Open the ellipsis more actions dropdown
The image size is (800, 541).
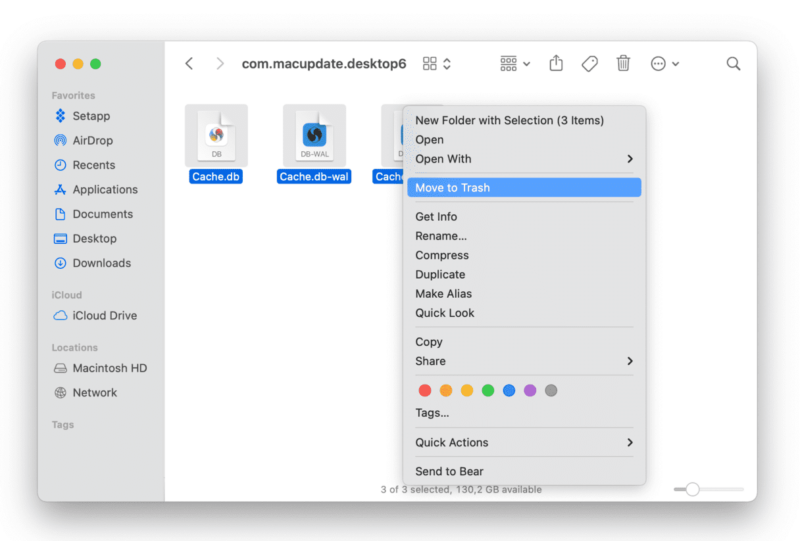point(665,63)
